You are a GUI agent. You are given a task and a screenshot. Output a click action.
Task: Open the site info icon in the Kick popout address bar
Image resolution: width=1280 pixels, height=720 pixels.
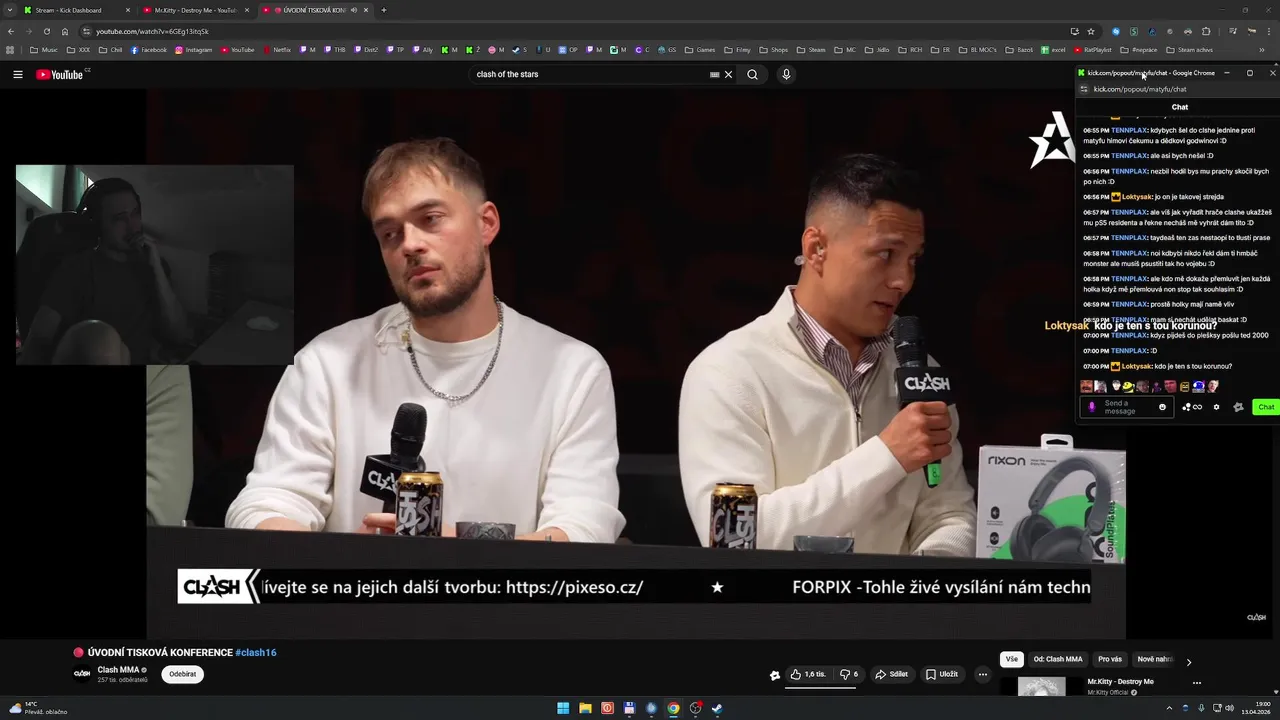click(x=1084, y=89)
